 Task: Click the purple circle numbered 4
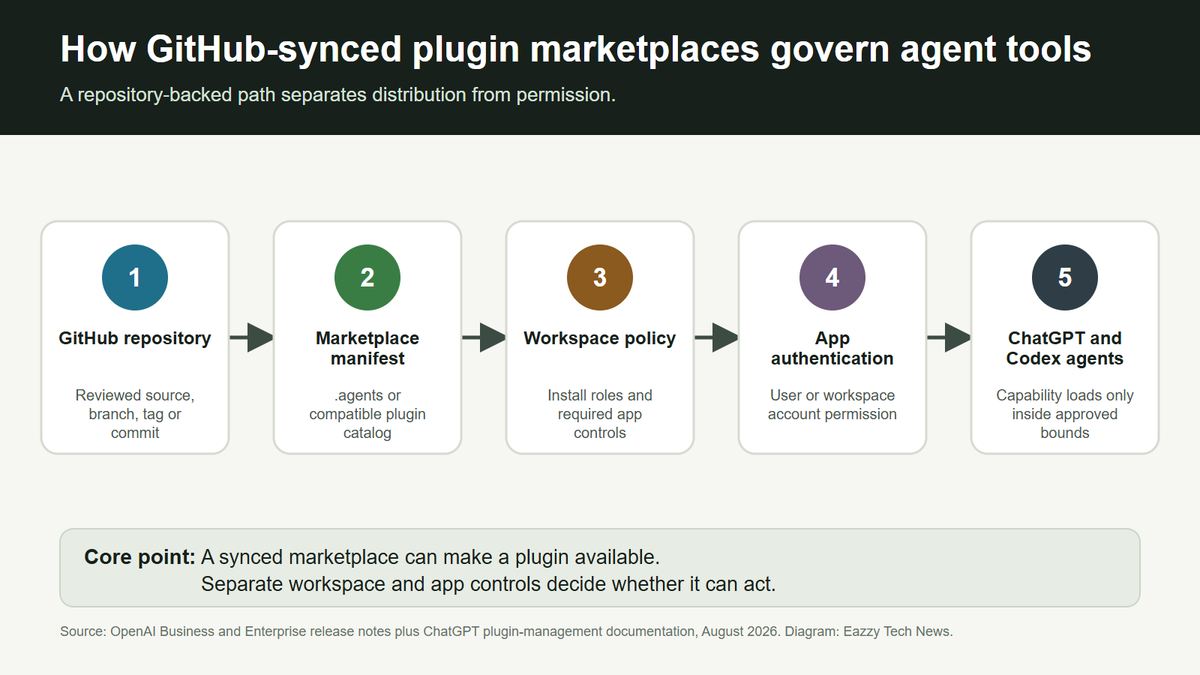pos(832,277)
